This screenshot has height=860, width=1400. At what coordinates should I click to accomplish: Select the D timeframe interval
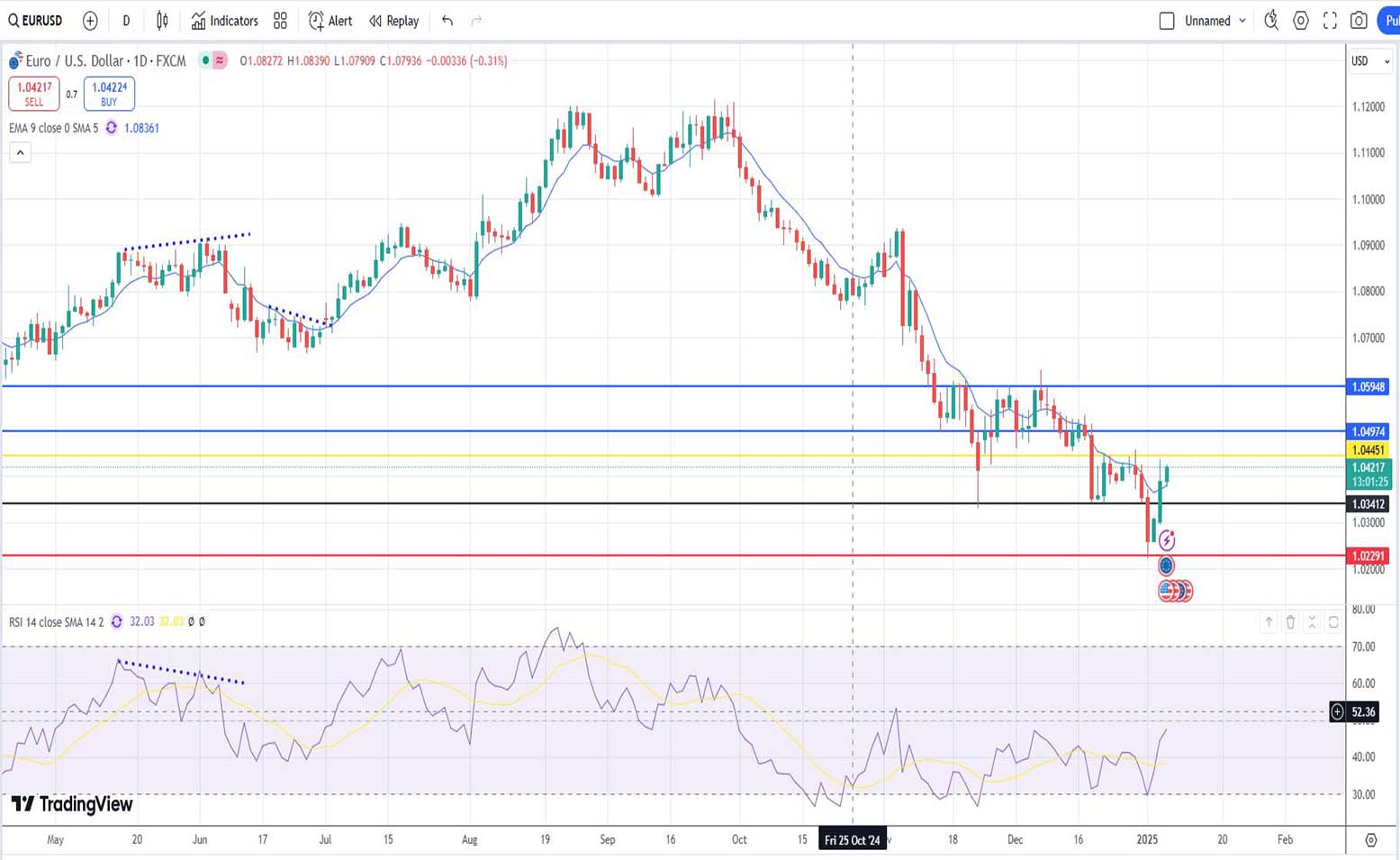pos(126,21)
